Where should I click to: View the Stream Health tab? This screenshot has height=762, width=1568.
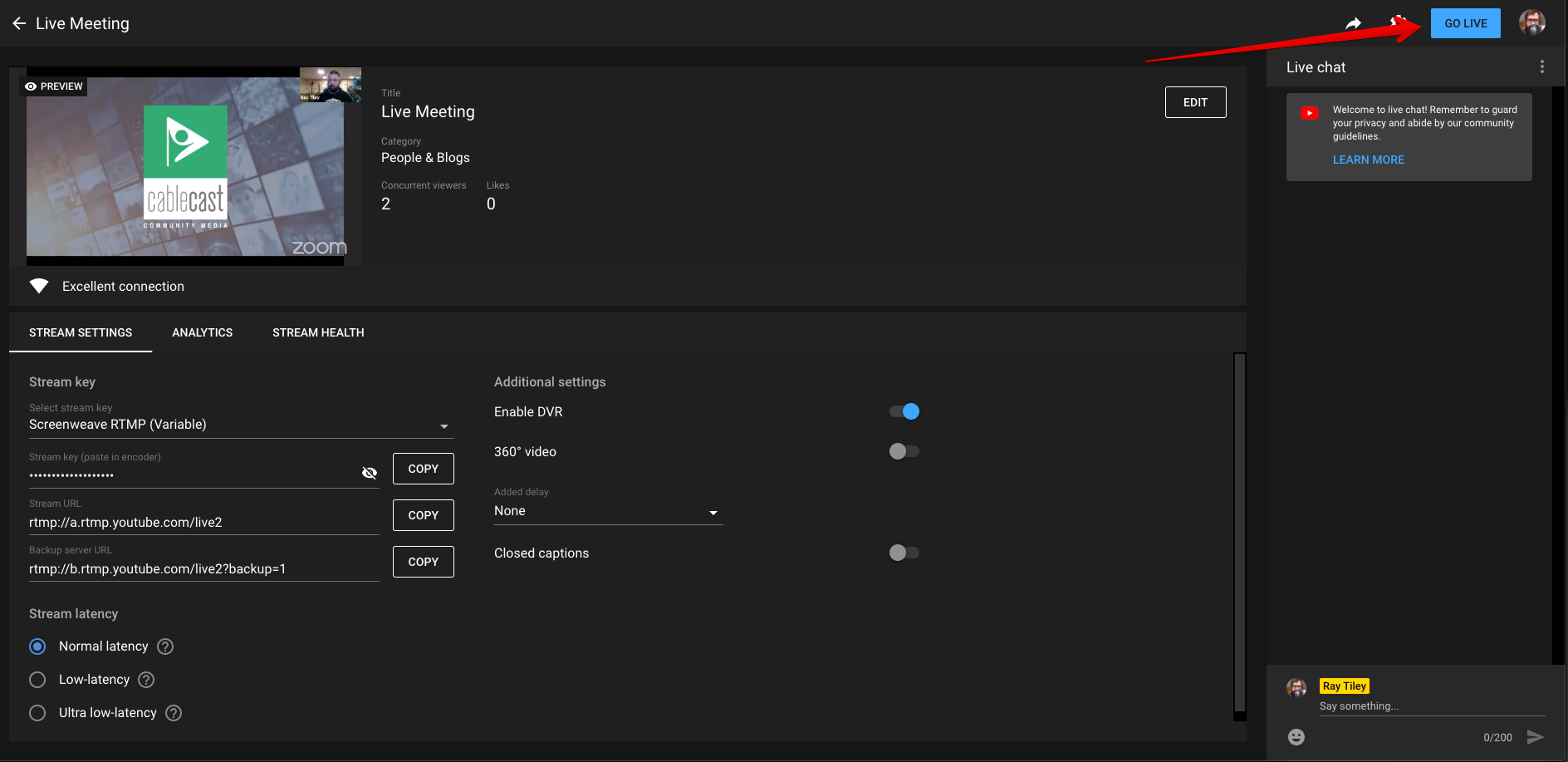click(x=318, y=332)
